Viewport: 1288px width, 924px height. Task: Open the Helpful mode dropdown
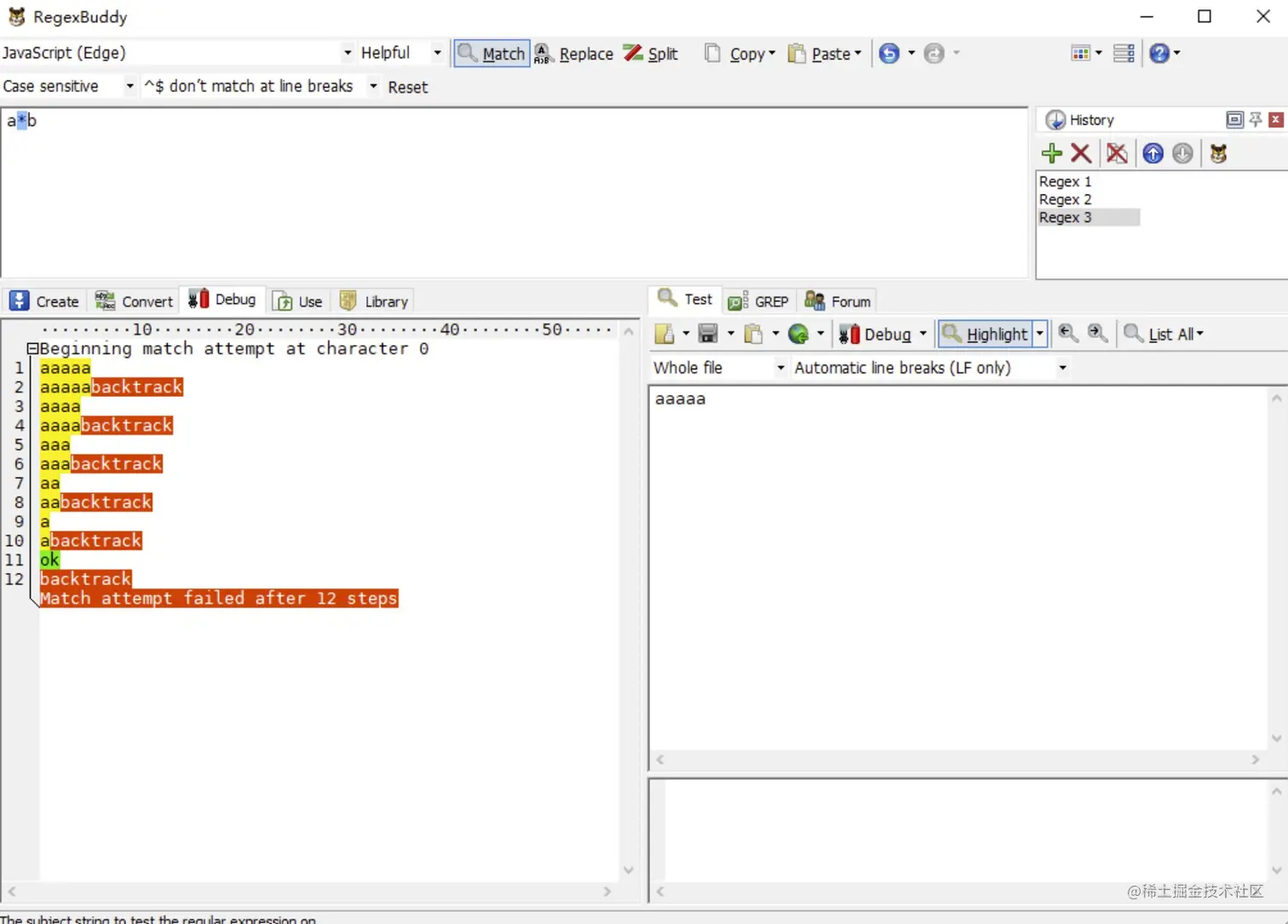(437, 53)
